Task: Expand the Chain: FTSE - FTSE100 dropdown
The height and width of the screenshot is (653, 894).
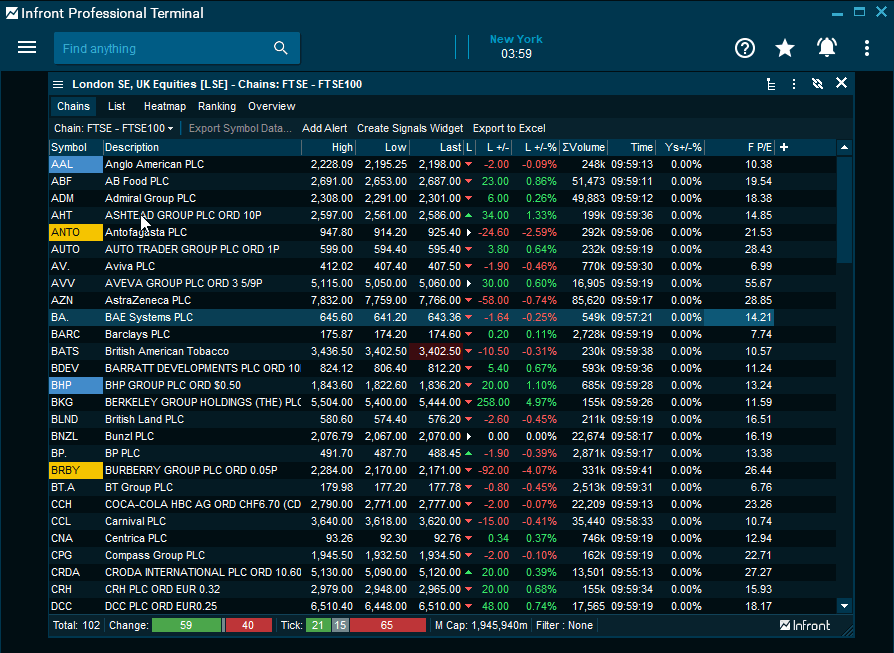Action: 114,128
